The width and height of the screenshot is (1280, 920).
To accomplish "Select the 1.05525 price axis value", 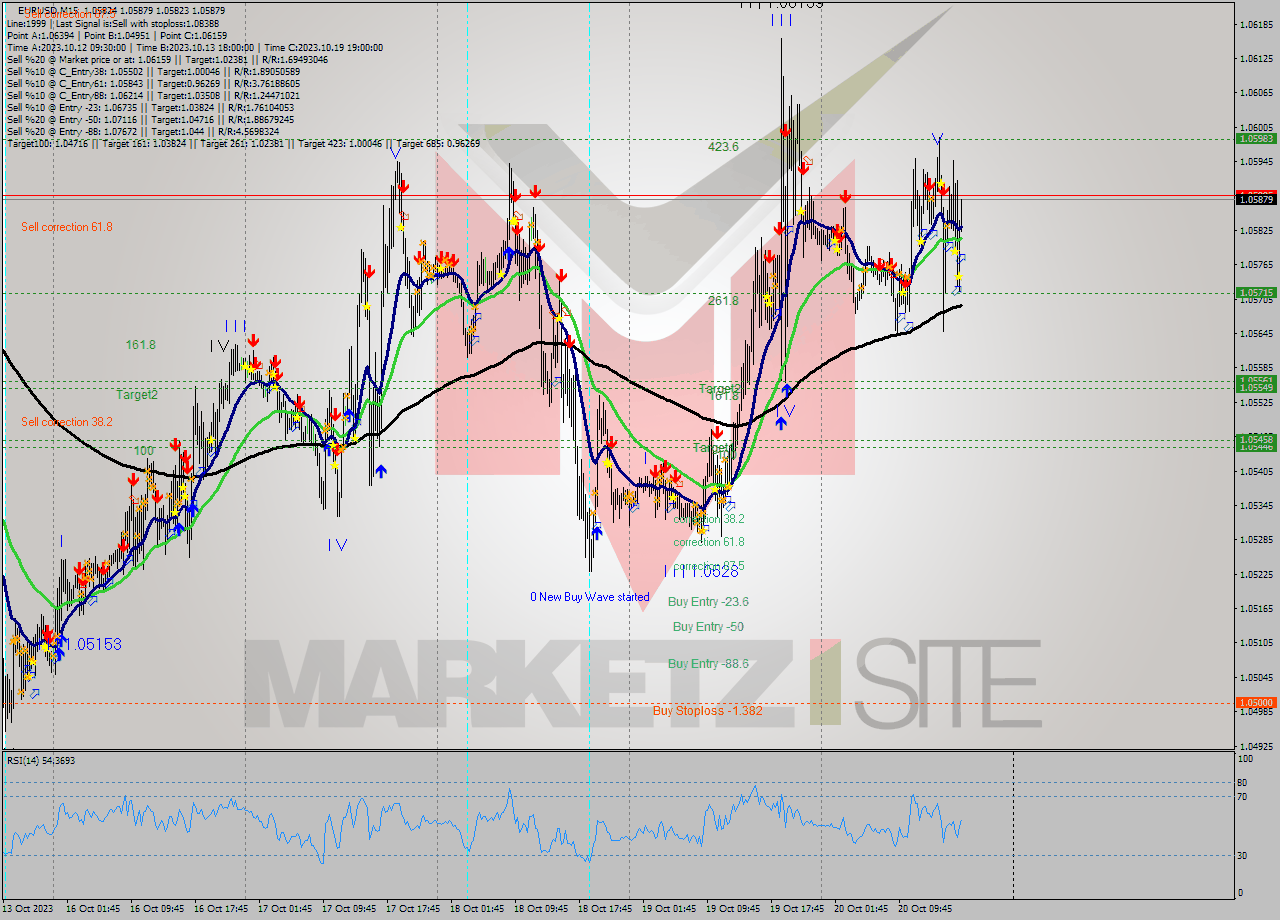I will tap(1255, 403).
